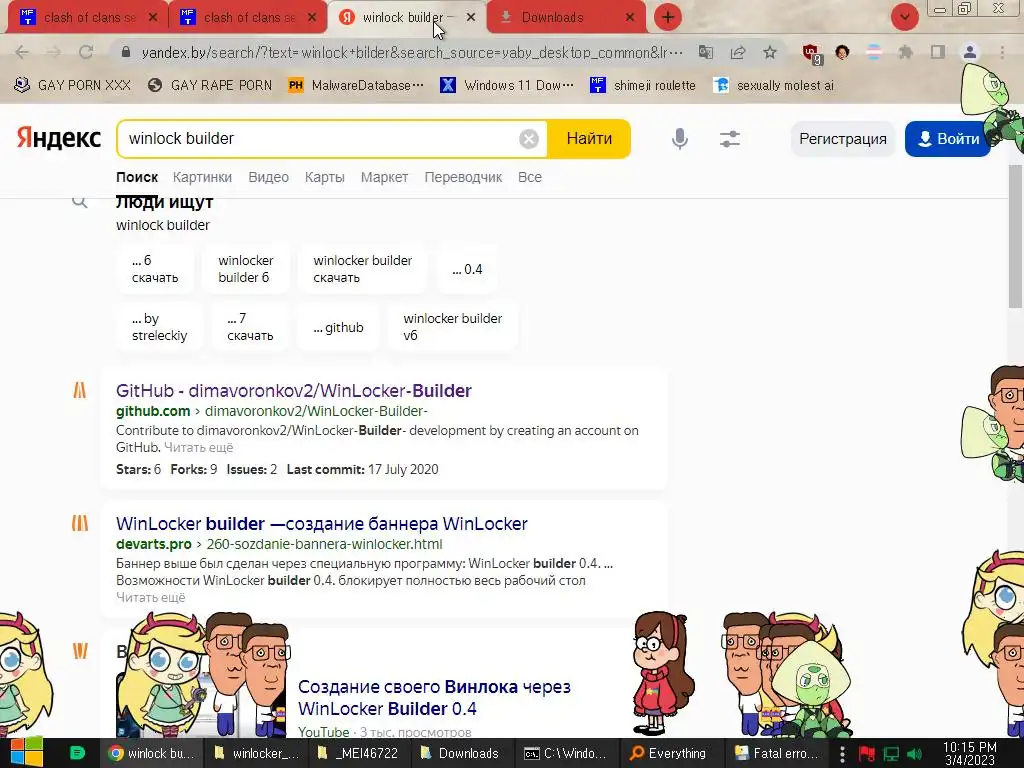Open the Создание своего Винлока video result

pos(434,697)
